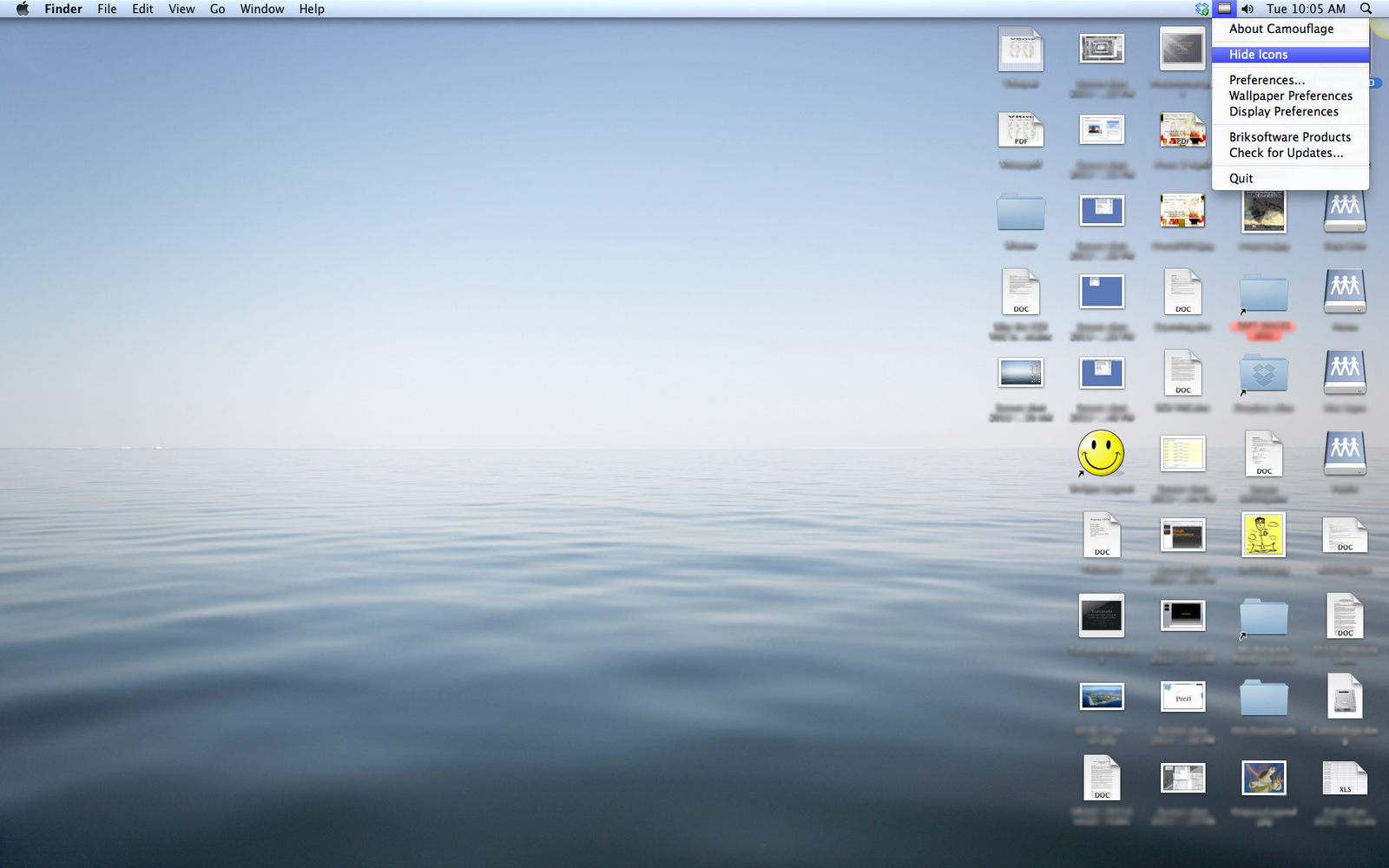Click Check for Updates... menu item
Image resolution: width=1389 pixels, height=868 pixels.
click(1286, 153)
